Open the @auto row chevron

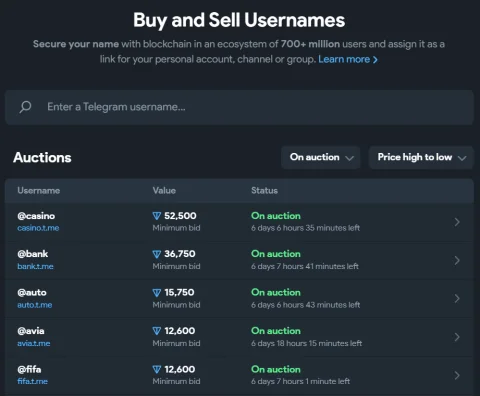[457, 299]
